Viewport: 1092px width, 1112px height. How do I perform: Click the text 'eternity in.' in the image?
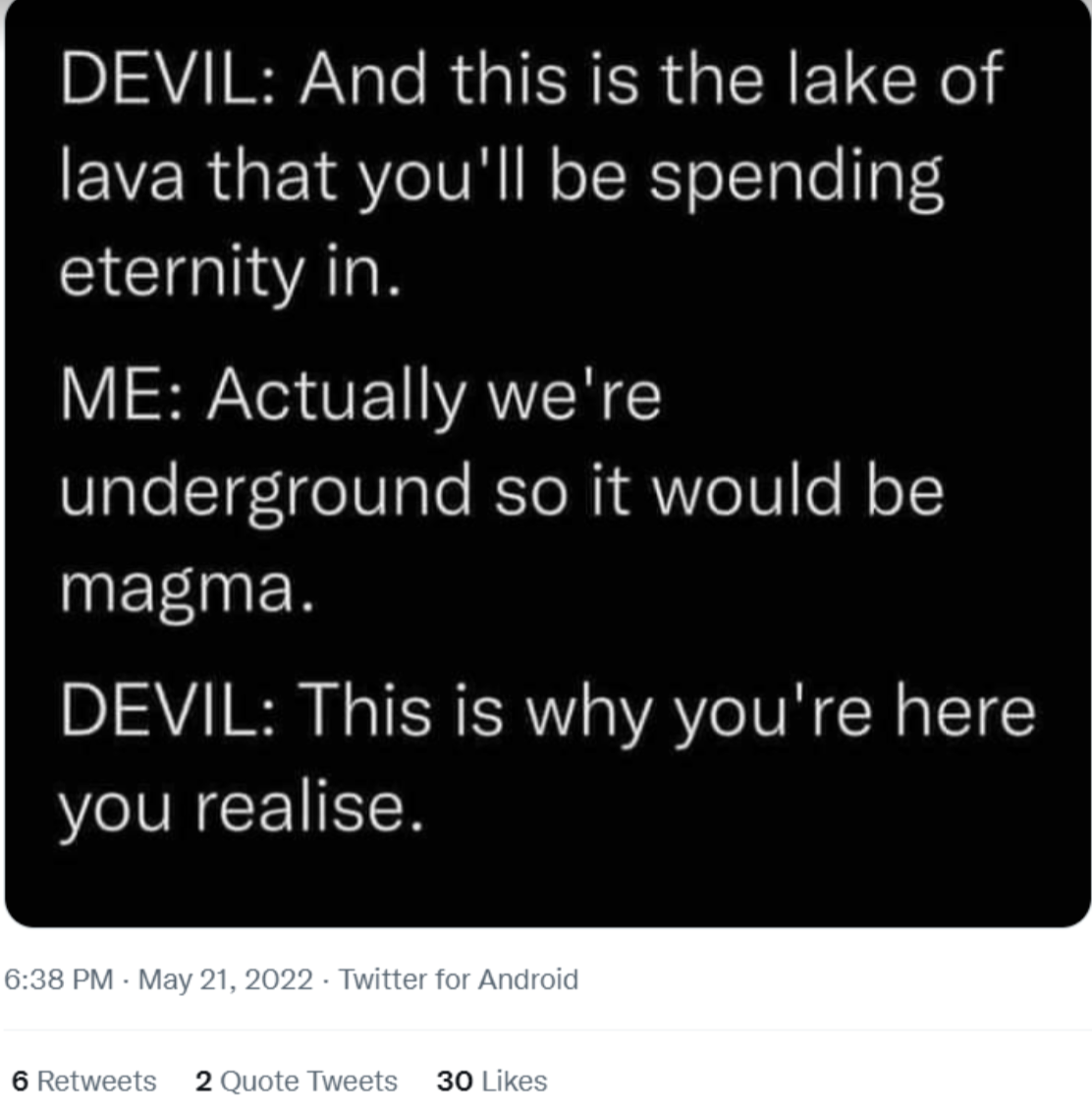tap(231, 273)
